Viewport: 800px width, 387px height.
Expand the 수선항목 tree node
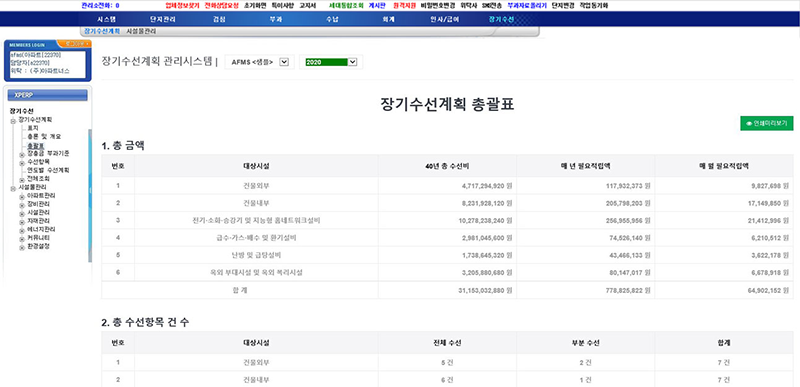click(x=22, y=163)
